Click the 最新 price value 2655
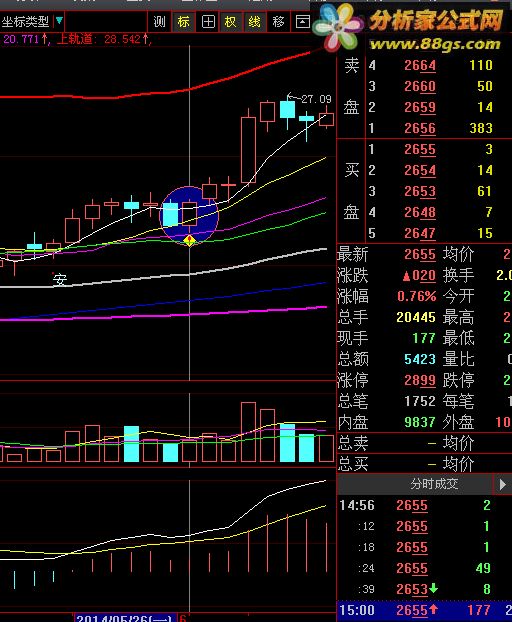This screenshot has width=512, height=622. tap(420, 255)
